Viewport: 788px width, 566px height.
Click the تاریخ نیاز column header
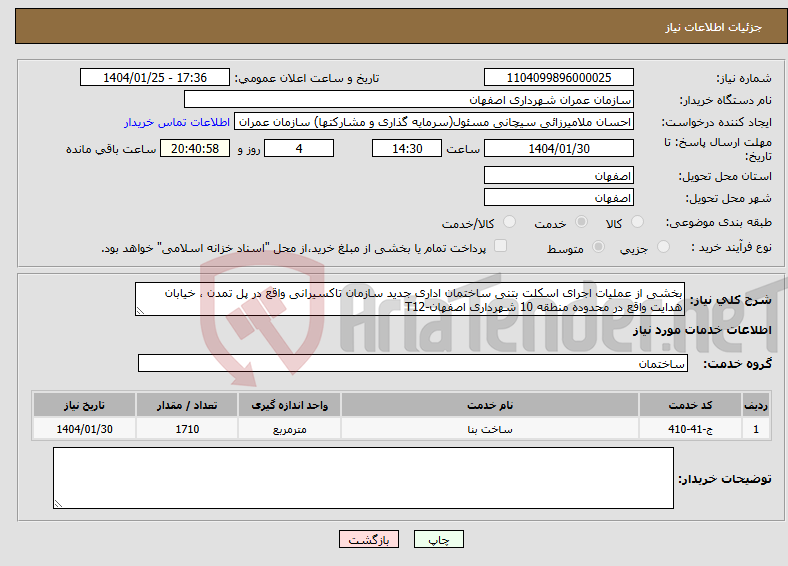(84, 405)
